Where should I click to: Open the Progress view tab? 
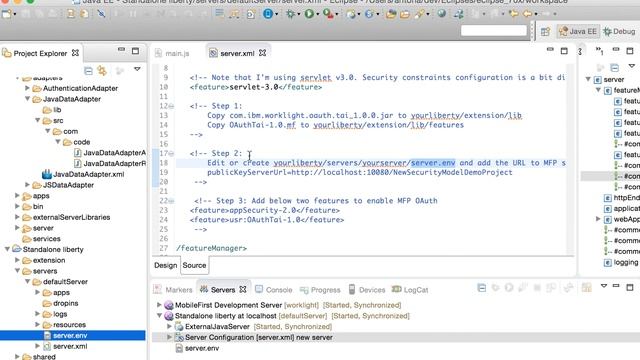point(320,290)
